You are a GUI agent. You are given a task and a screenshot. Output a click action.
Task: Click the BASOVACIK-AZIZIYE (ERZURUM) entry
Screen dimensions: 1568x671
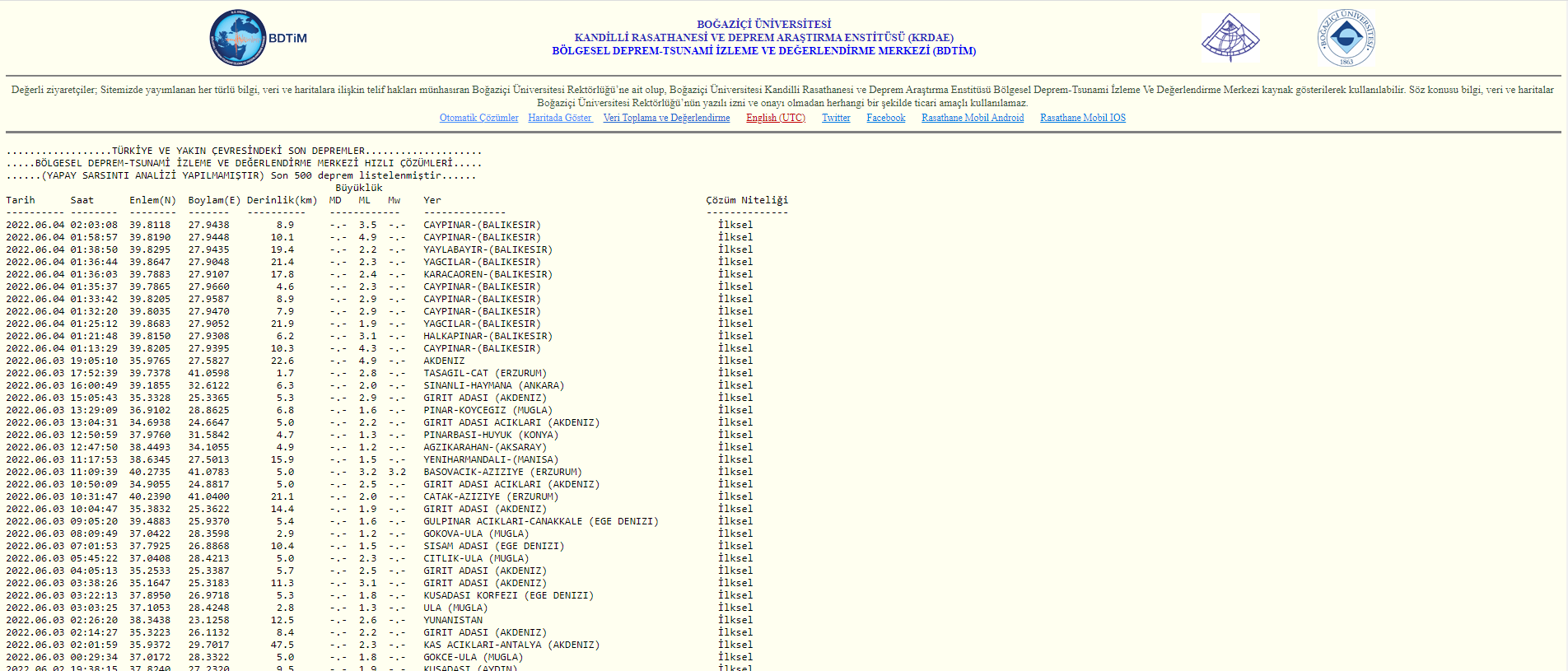pos(502,472)
